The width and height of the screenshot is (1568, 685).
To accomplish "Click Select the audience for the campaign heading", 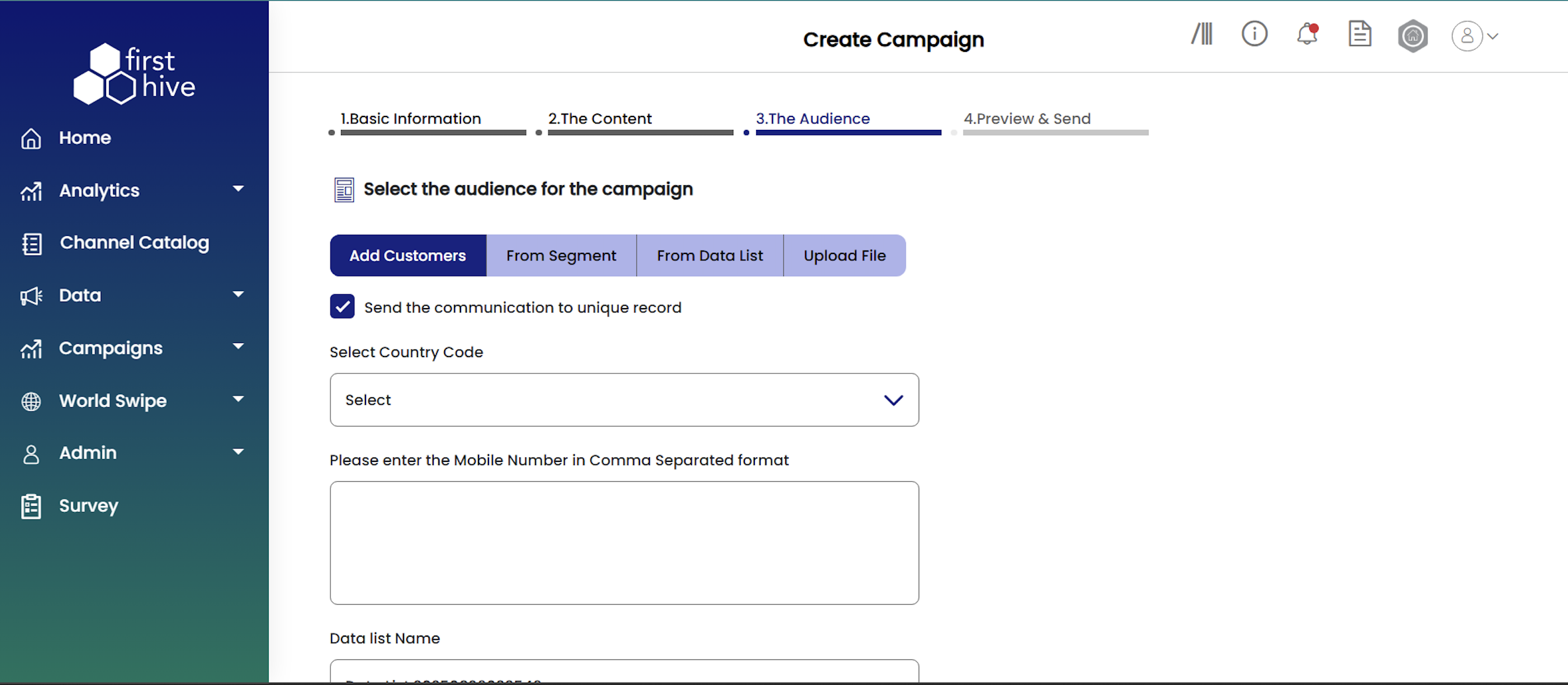I will coord(528,189).
